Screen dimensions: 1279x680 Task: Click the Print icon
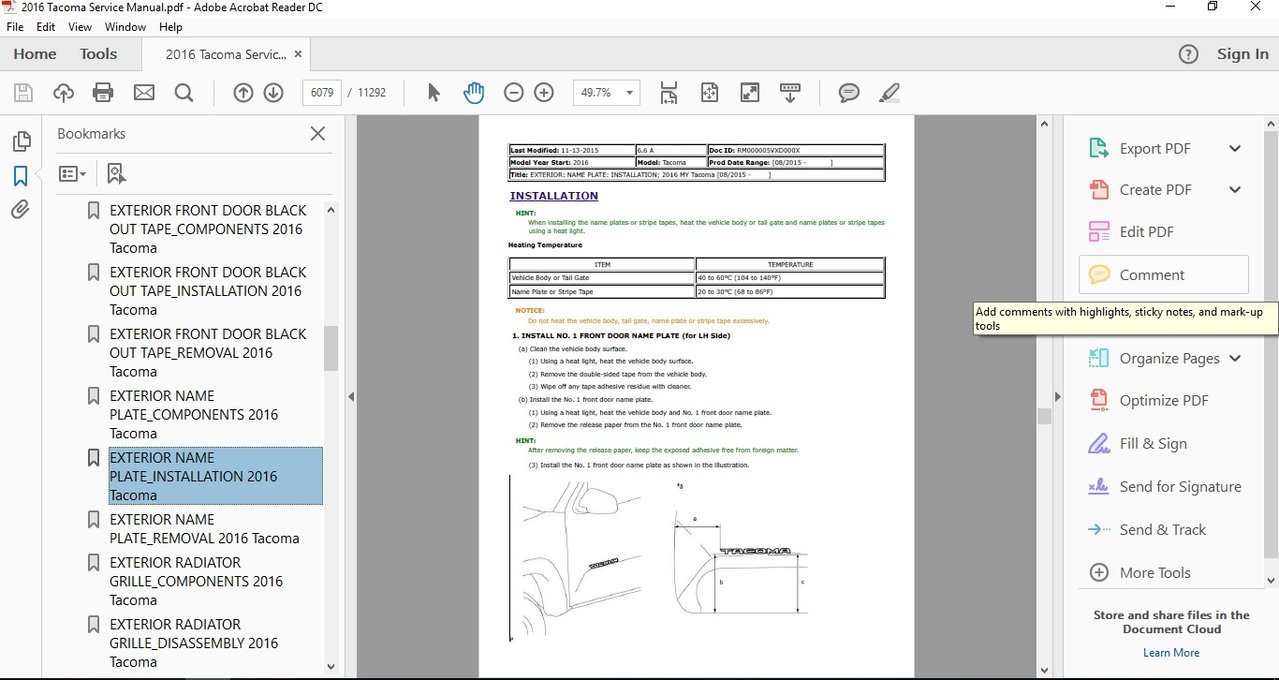pyautogui.click(x=103, y=93)
